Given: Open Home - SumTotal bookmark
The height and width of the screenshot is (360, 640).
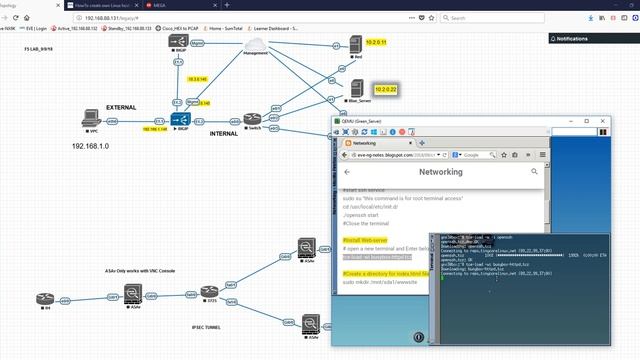Looking at the screenshot, I should [222, 29].
